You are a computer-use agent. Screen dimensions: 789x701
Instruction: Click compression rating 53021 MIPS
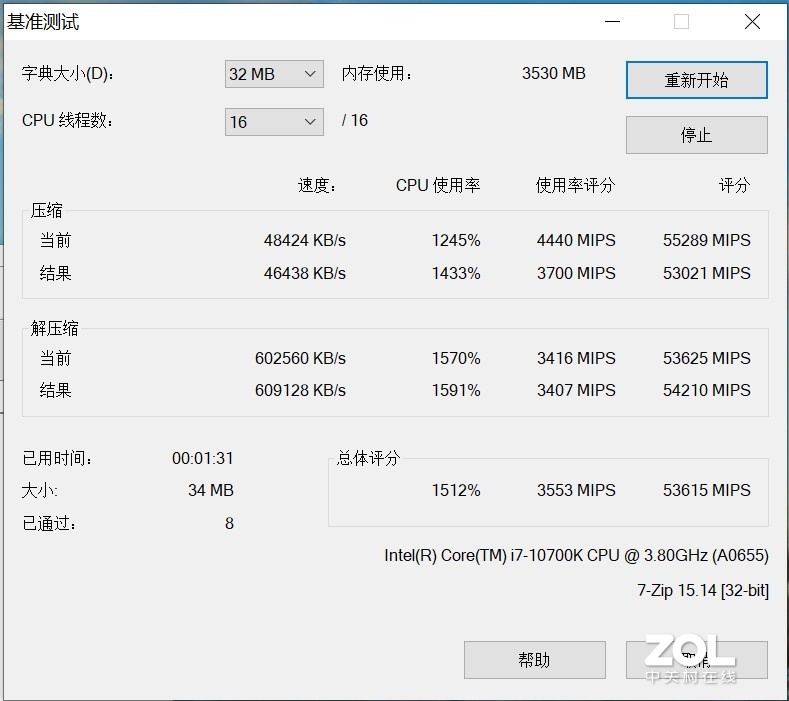[x=706, y=273]
